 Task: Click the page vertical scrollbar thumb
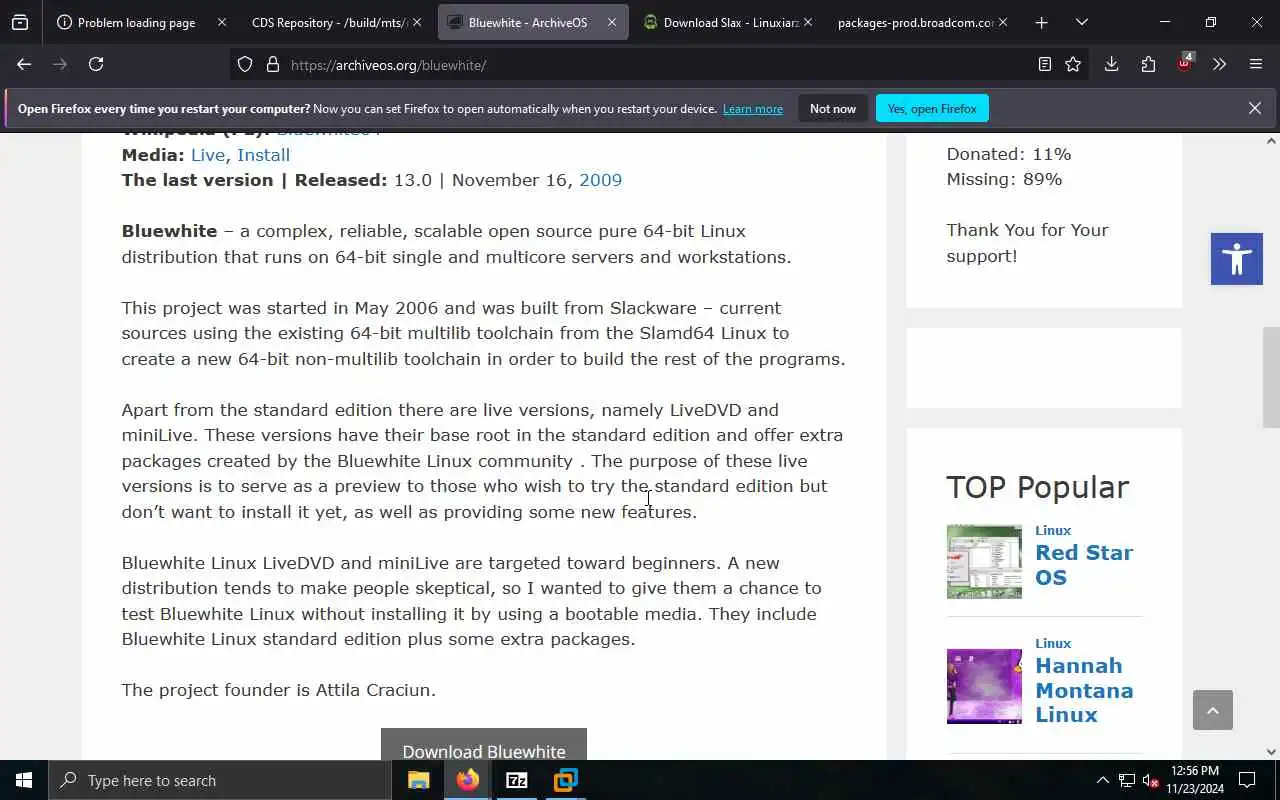1271,378
